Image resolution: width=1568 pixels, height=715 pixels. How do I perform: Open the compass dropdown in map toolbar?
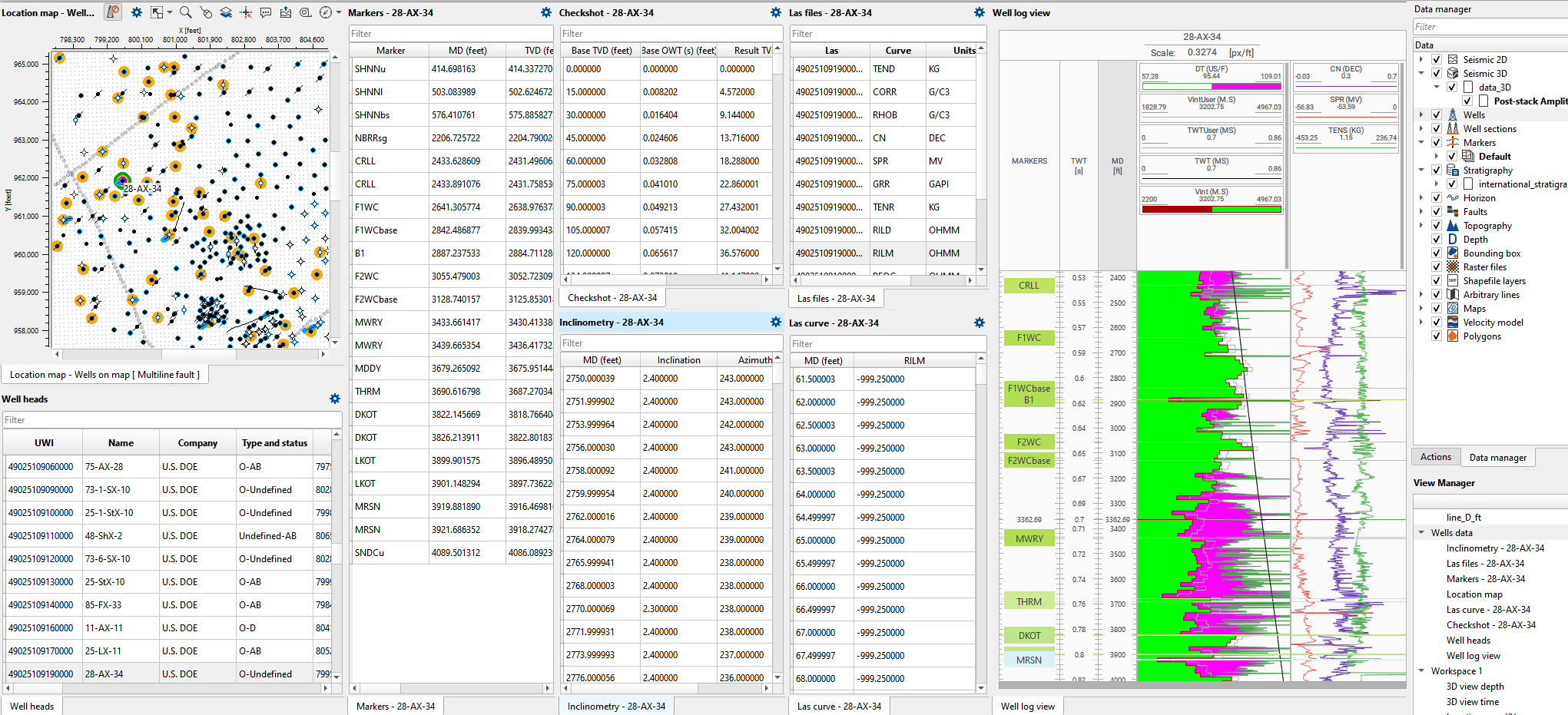[x=337, y=12]
